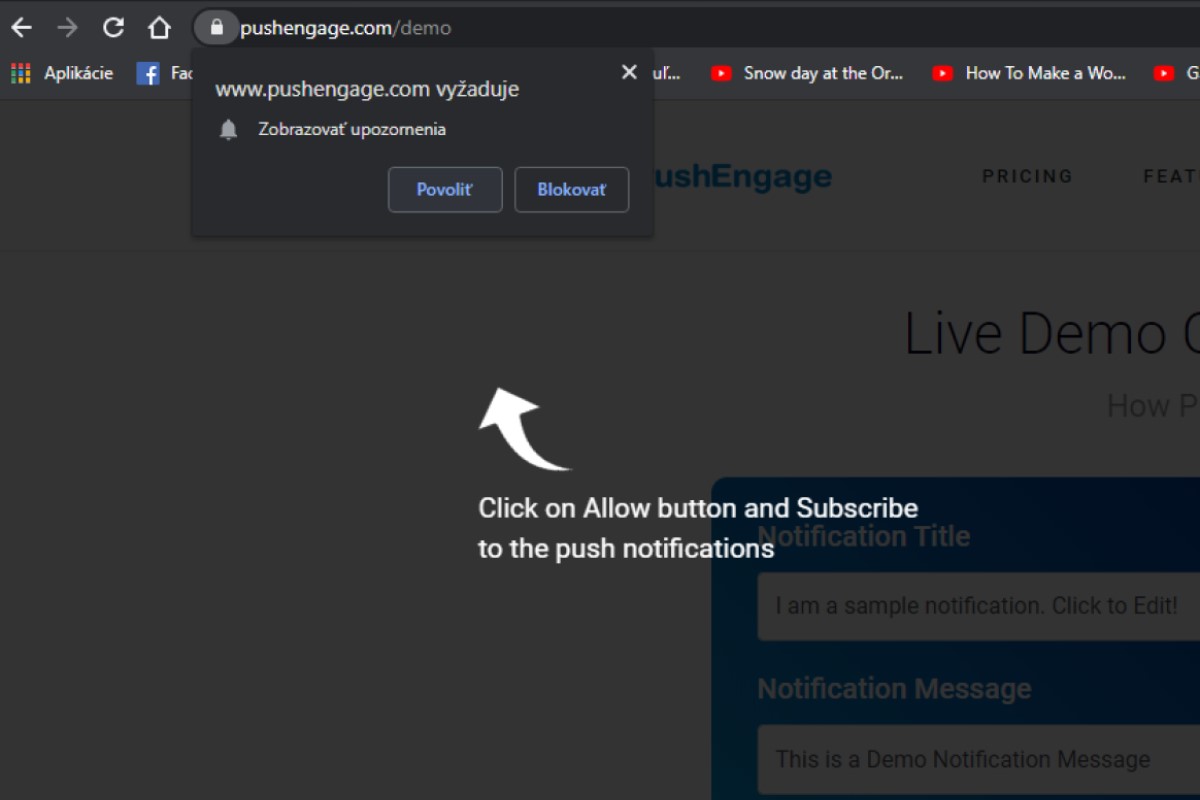Viewport: 1200px width, 800px height.
Task: Click the padlock site info icon
Action: (216, 28)
